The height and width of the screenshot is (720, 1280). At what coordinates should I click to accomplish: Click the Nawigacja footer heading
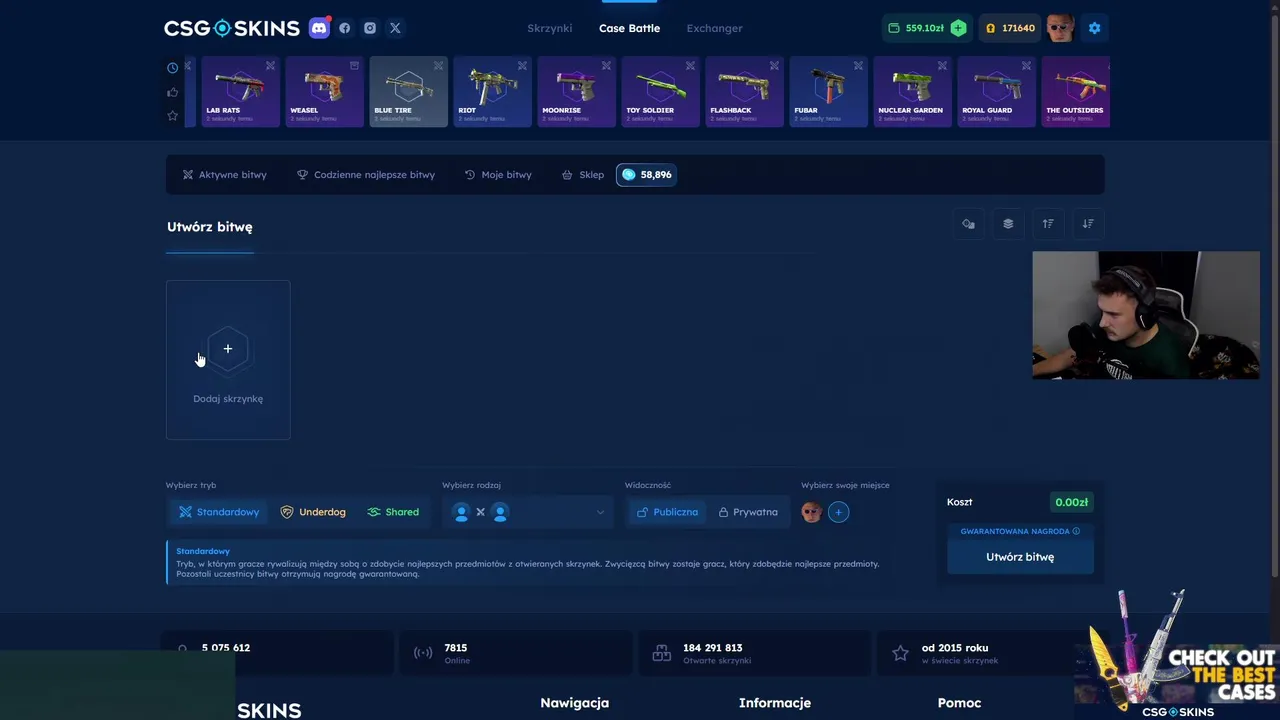[574, 703]
